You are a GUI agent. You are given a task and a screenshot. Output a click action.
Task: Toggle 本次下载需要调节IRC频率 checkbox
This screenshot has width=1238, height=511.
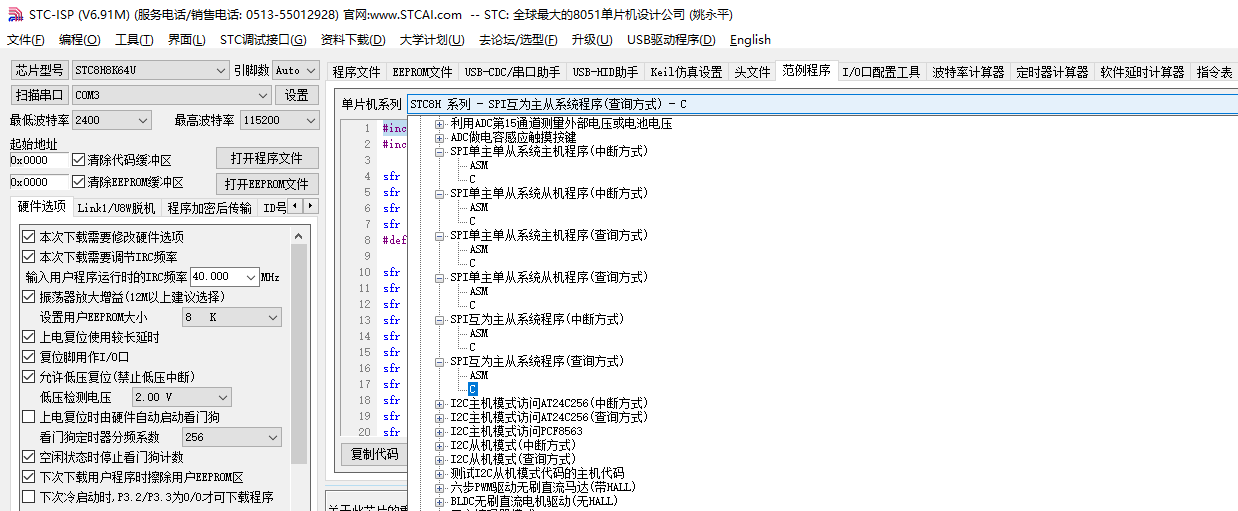29,257
